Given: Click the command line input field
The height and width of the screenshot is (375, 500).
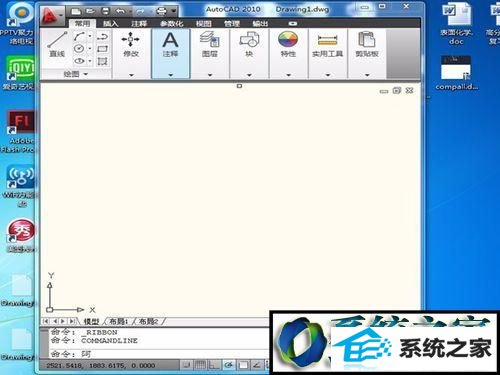Looking at the screenshot, I should 159,354.
